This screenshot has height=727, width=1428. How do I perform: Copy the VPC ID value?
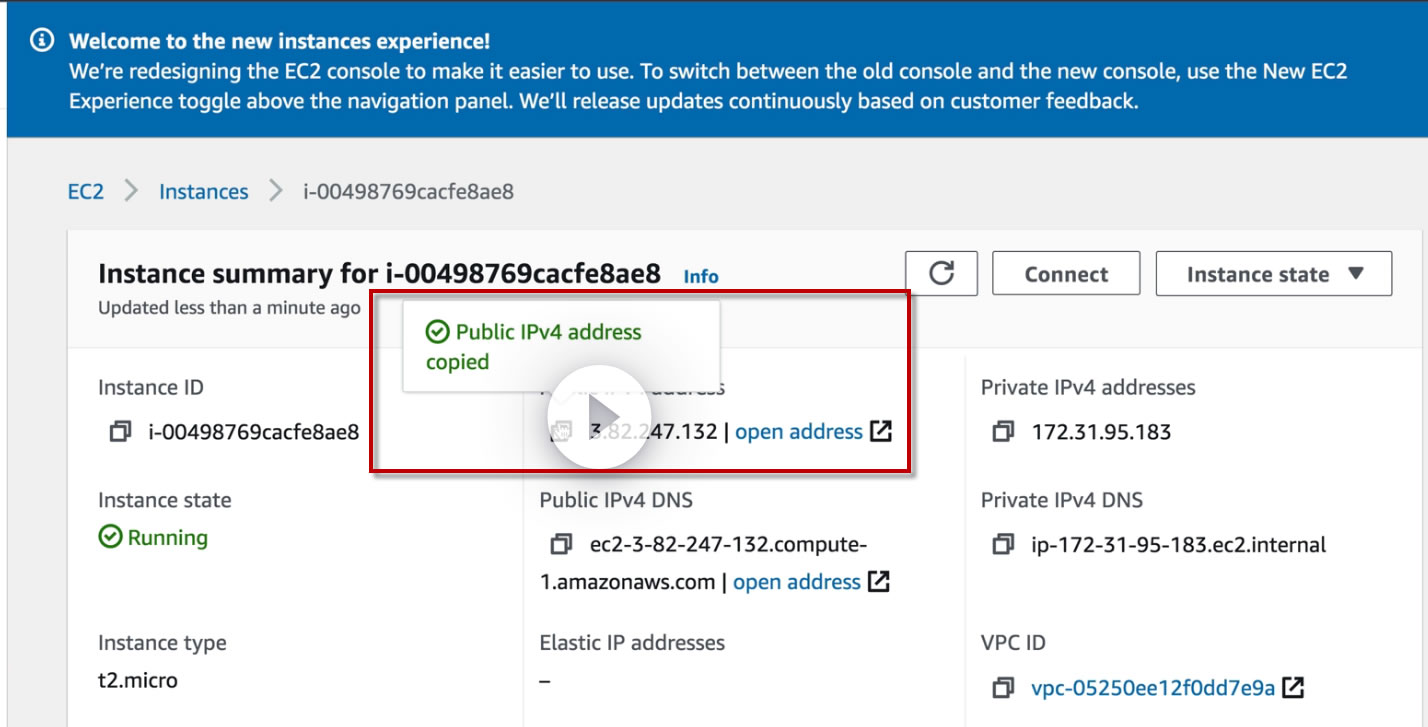coord(1002,688)
